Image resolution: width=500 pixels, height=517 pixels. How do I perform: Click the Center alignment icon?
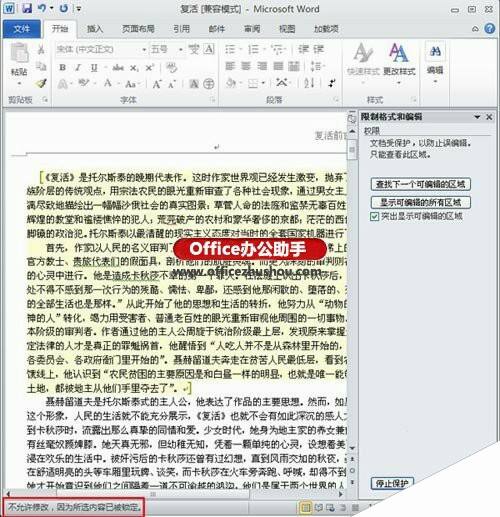pos(246,66)
